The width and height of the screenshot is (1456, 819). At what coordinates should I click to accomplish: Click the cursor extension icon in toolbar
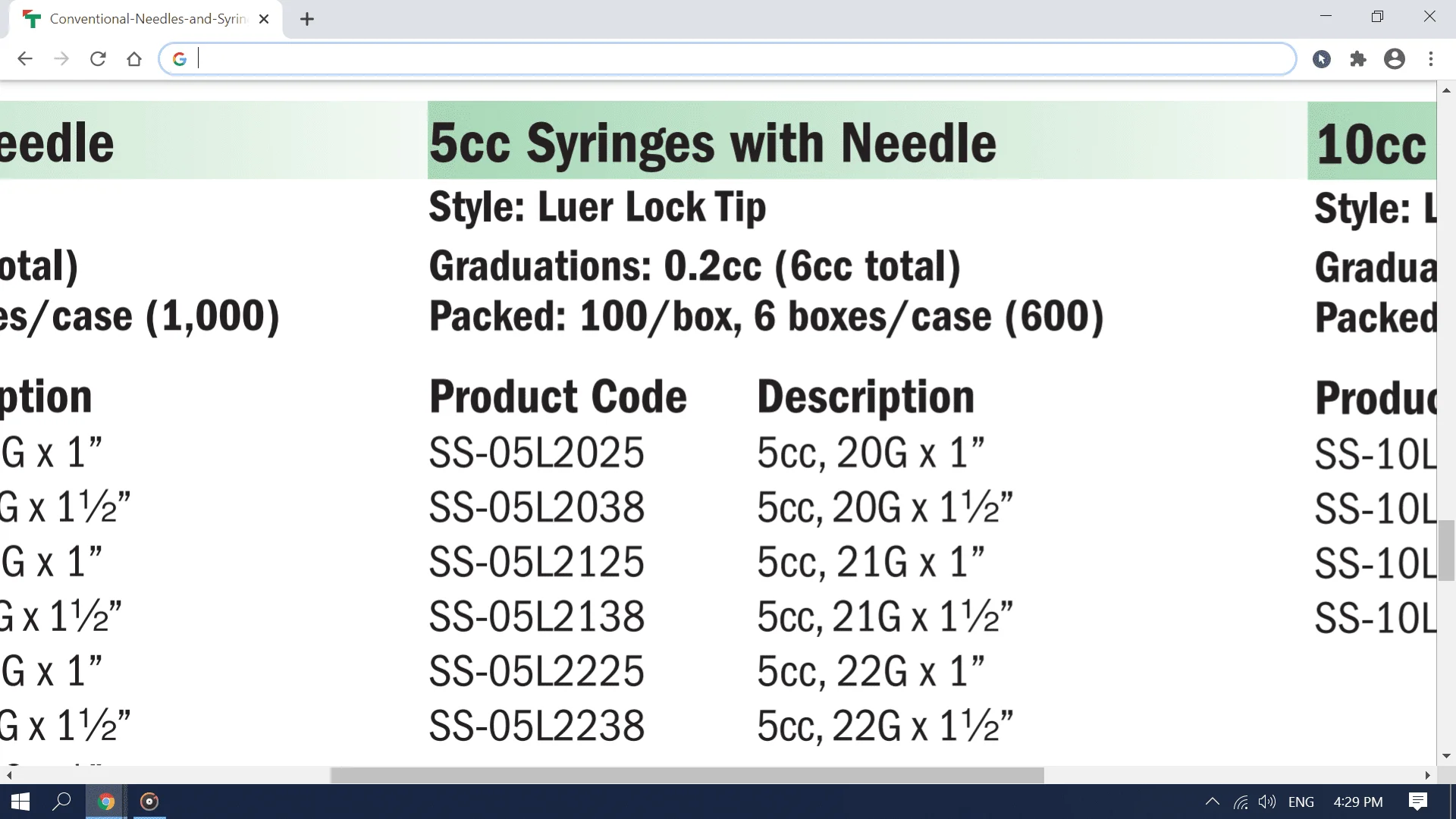(x=1322, y=59)
